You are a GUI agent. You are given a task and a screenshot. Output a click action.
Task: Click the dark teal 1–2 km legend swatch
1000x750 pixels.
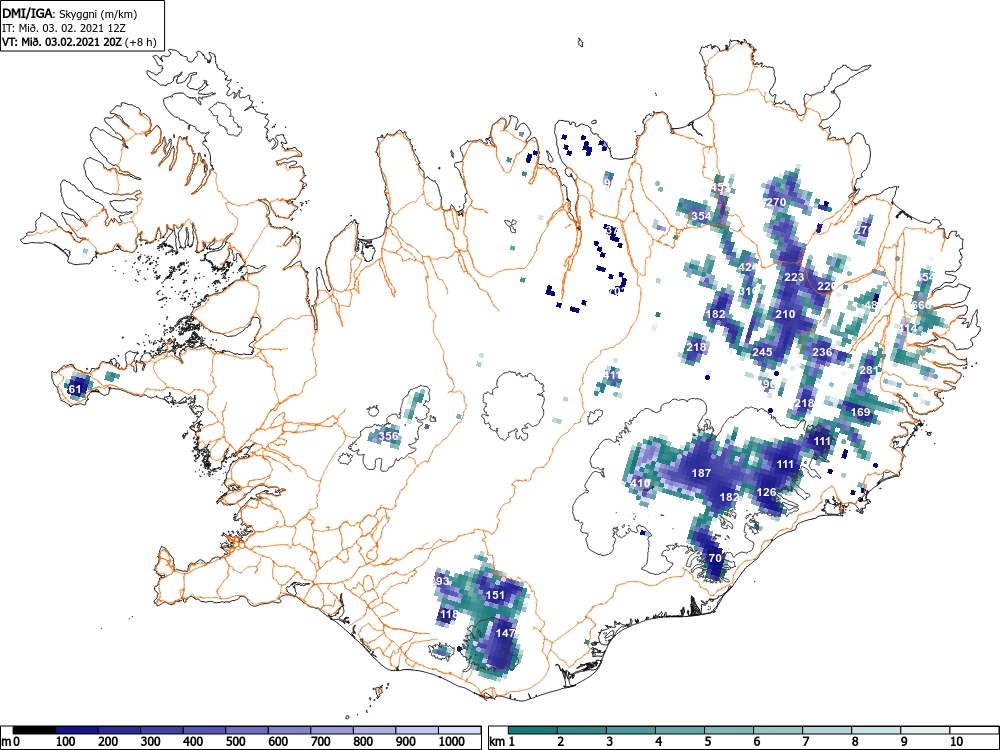pos(533,730)
